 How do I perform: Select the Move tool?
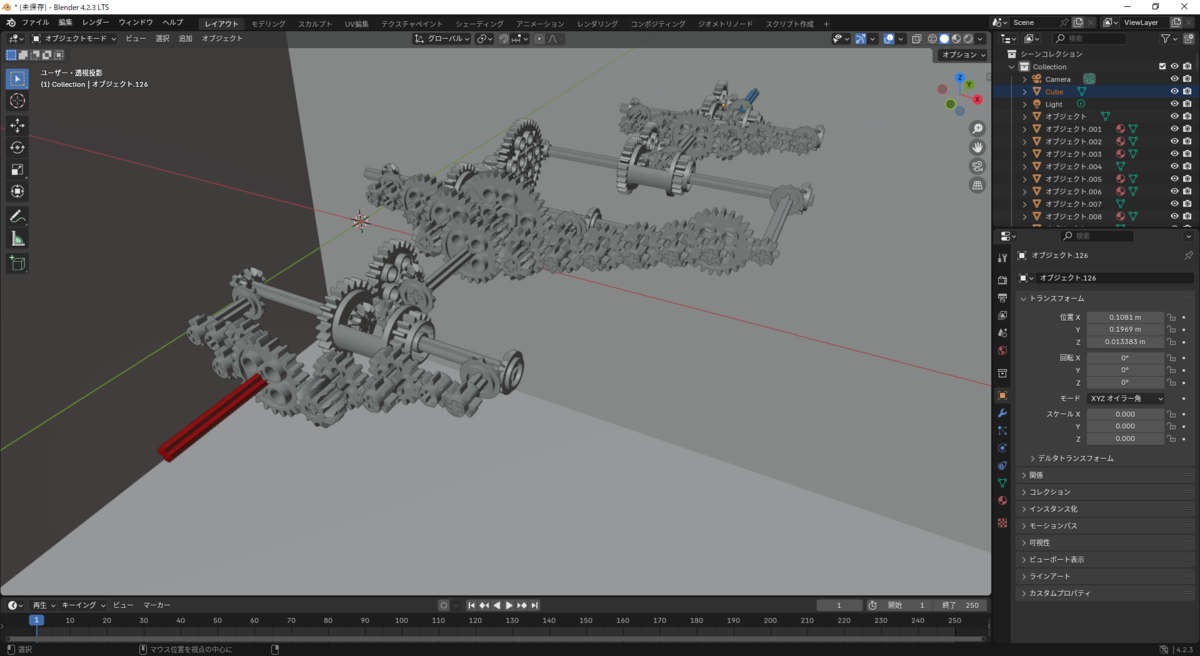[x=17, y=126]
